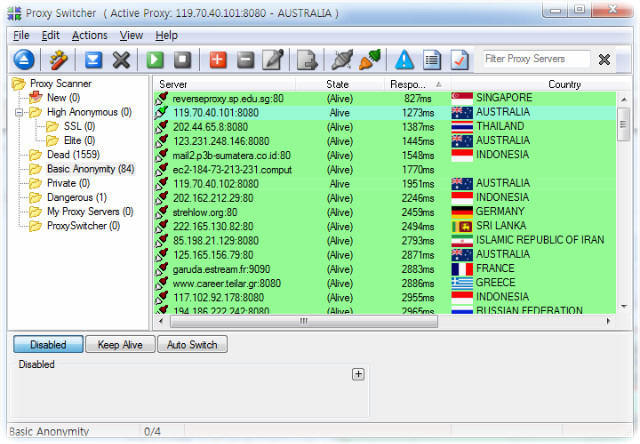The height and width of the screenshot is (444, 640).
Task: Click in the Filter Proxy Servers field
Action: pyautogui.click(x=536, y=59)
